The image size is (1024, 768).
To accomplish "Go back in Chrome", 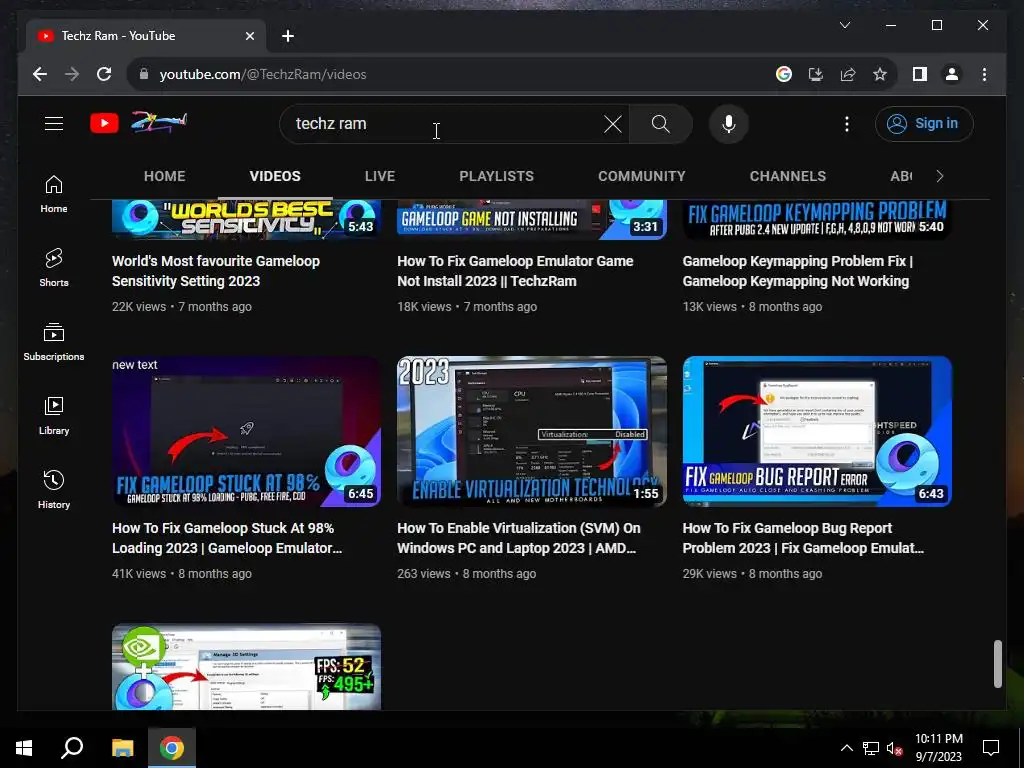I will click(40, 74).
